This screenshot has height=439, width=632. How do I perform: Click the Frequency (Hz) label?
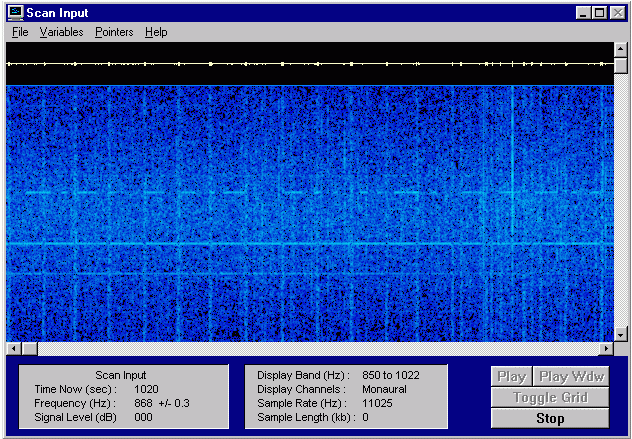[x=75, y=403]
